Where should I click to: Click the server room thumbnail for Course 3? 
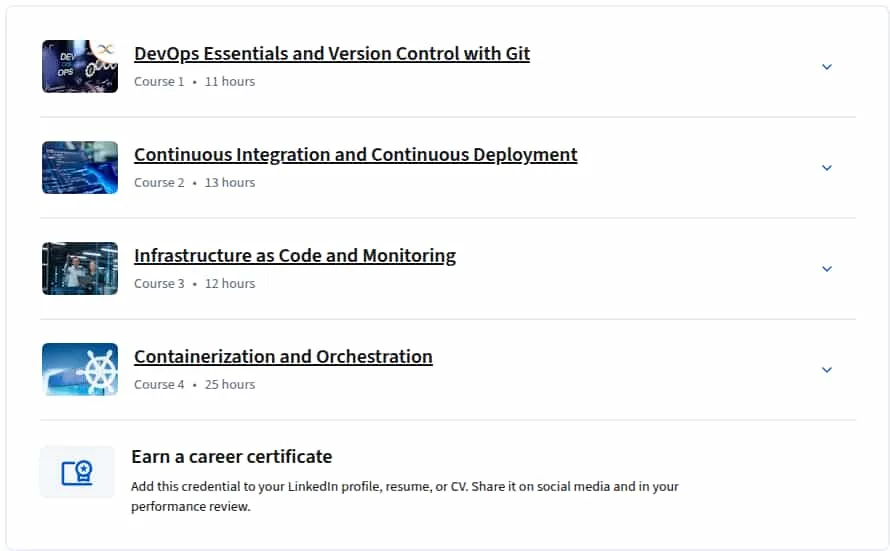[x=80, y=268]
